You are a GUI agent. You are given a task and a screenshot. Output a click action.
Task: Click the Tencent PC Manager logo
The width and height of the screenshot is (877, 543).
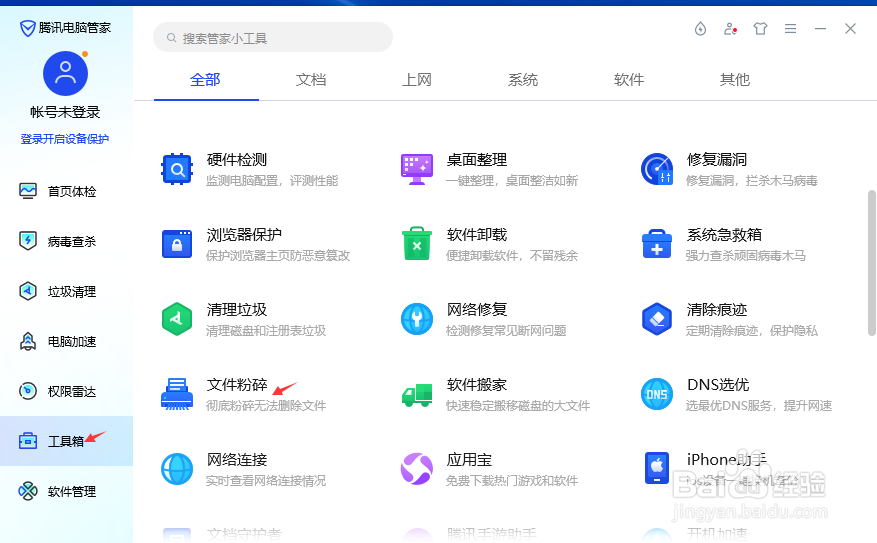click(27, 28)
